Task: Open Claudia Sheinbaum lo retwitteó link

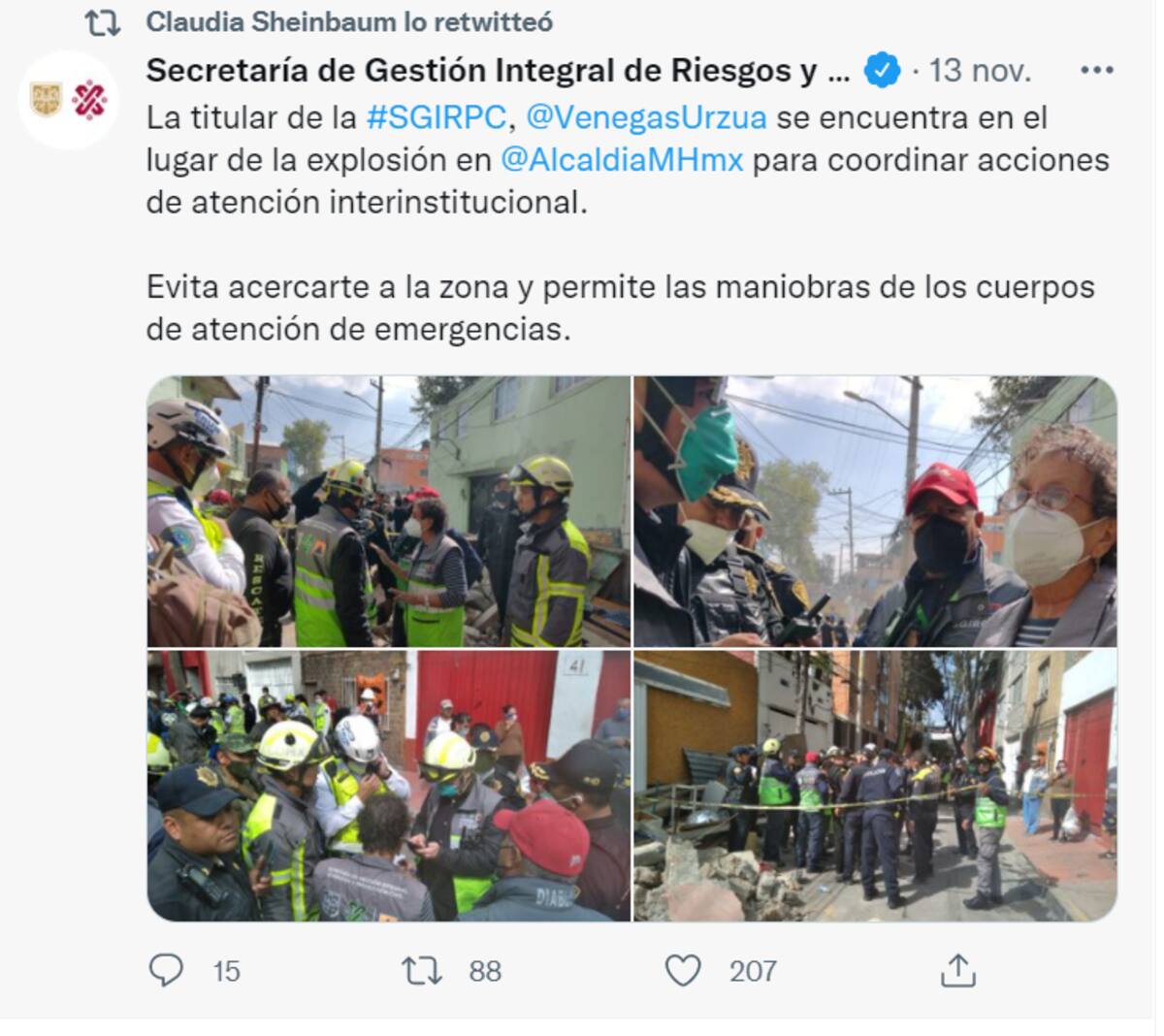Action: pos(349,22)
